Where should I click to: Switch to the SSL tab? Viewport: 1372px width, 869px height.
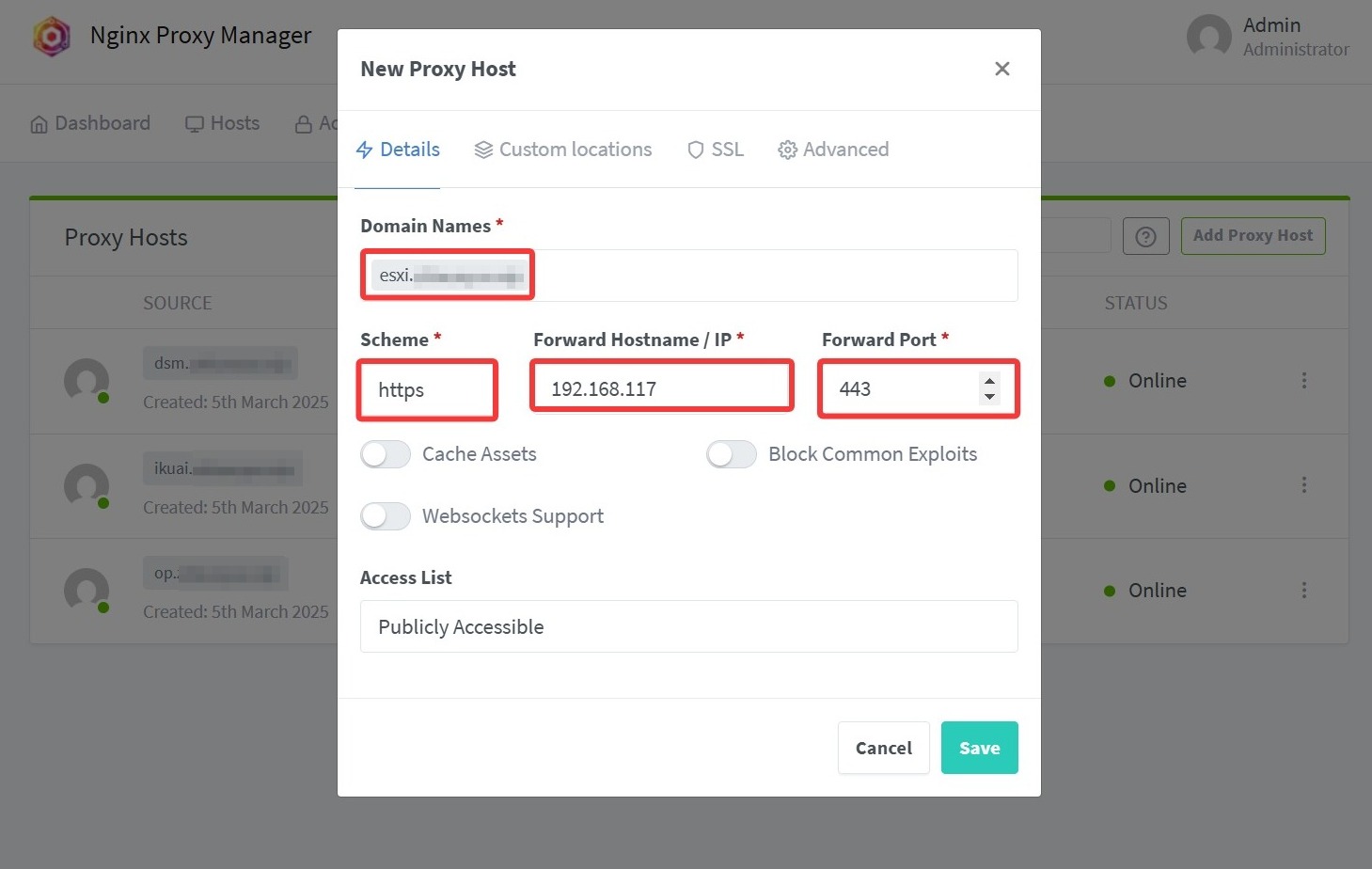pos(716,150)
